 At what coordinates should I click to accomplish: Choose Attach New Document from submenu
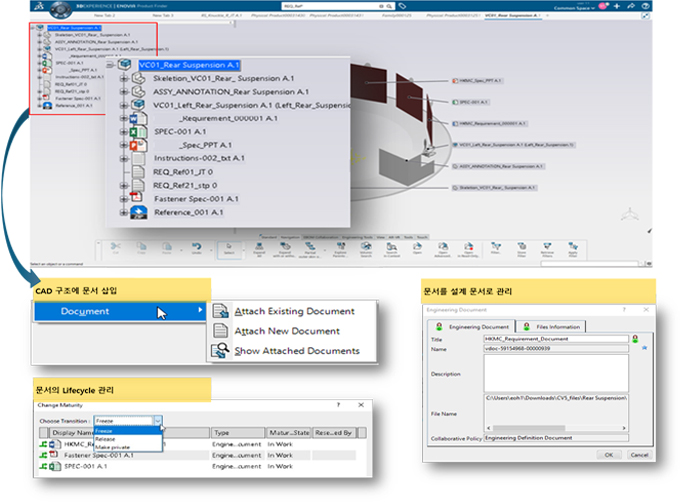(286, 331)
